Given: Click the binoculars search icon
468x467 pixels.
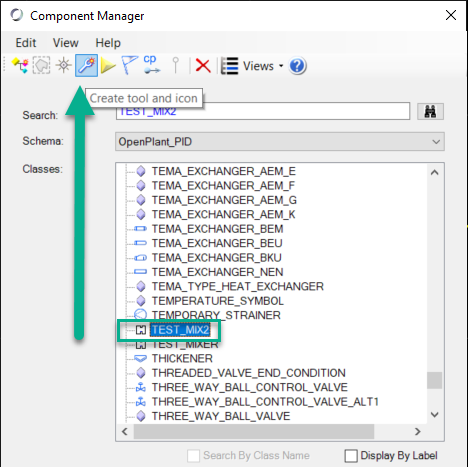Looking at the screenshot, I should pyautogui.click(x=430, y=111).
